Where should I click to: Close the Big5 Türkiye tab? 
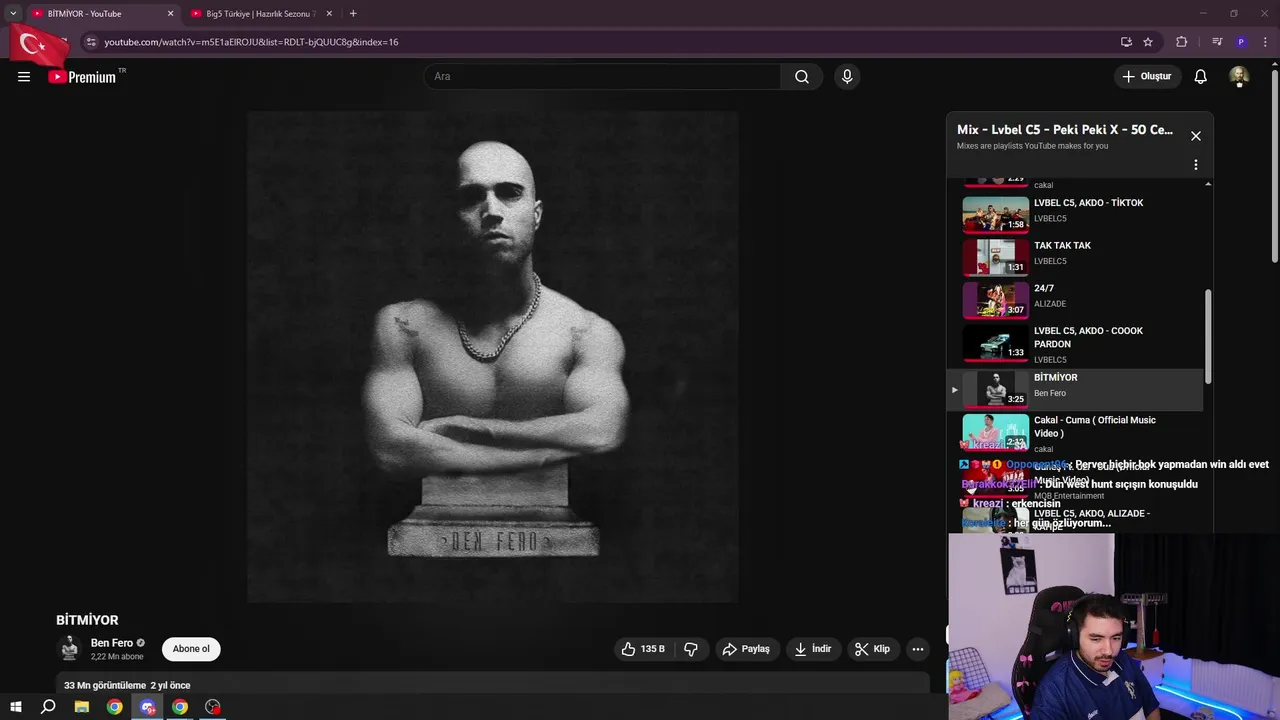[329, 14]
